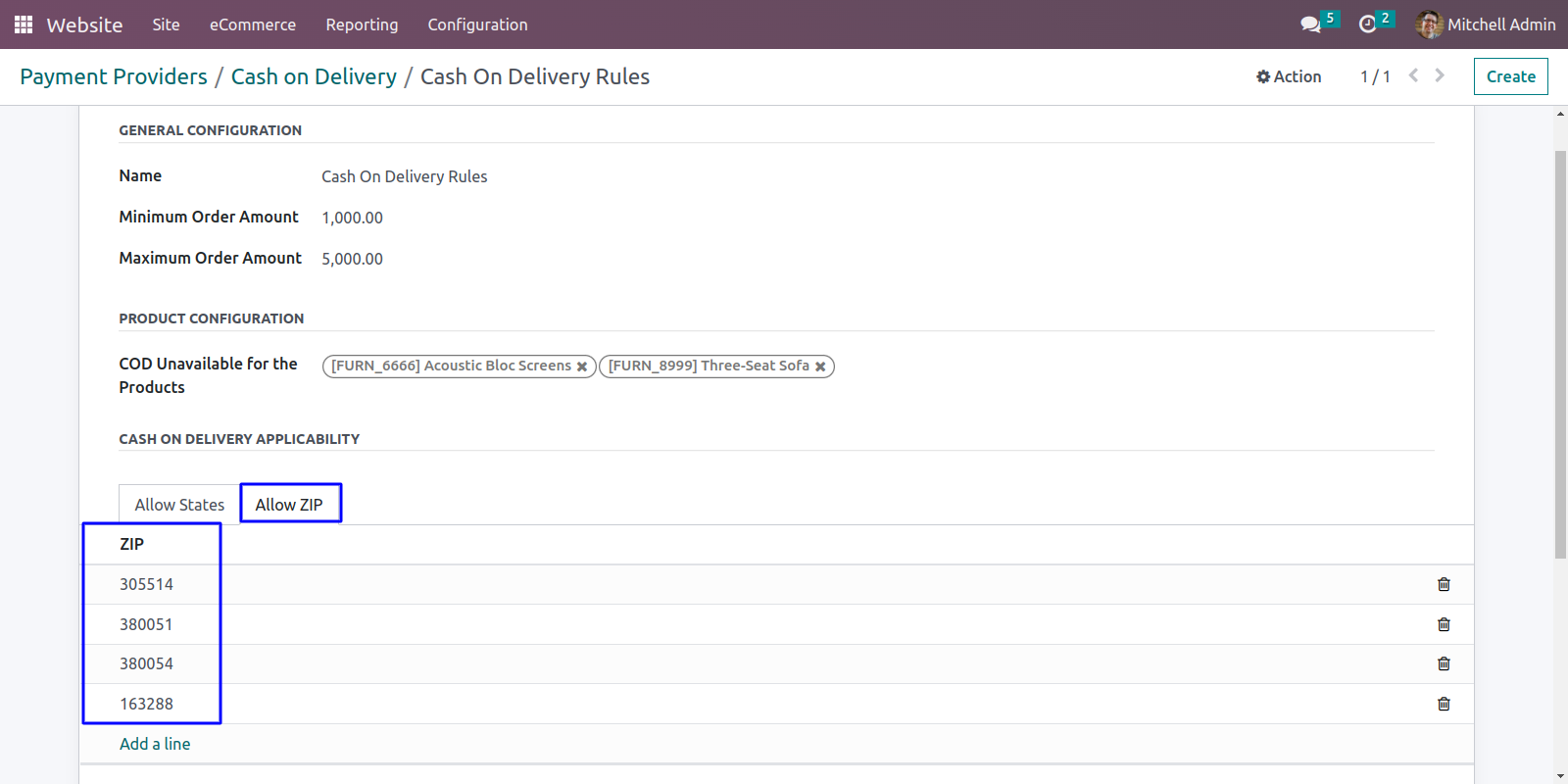
Task: Open the apps grid menu icon
Action: tap(24, 24)
